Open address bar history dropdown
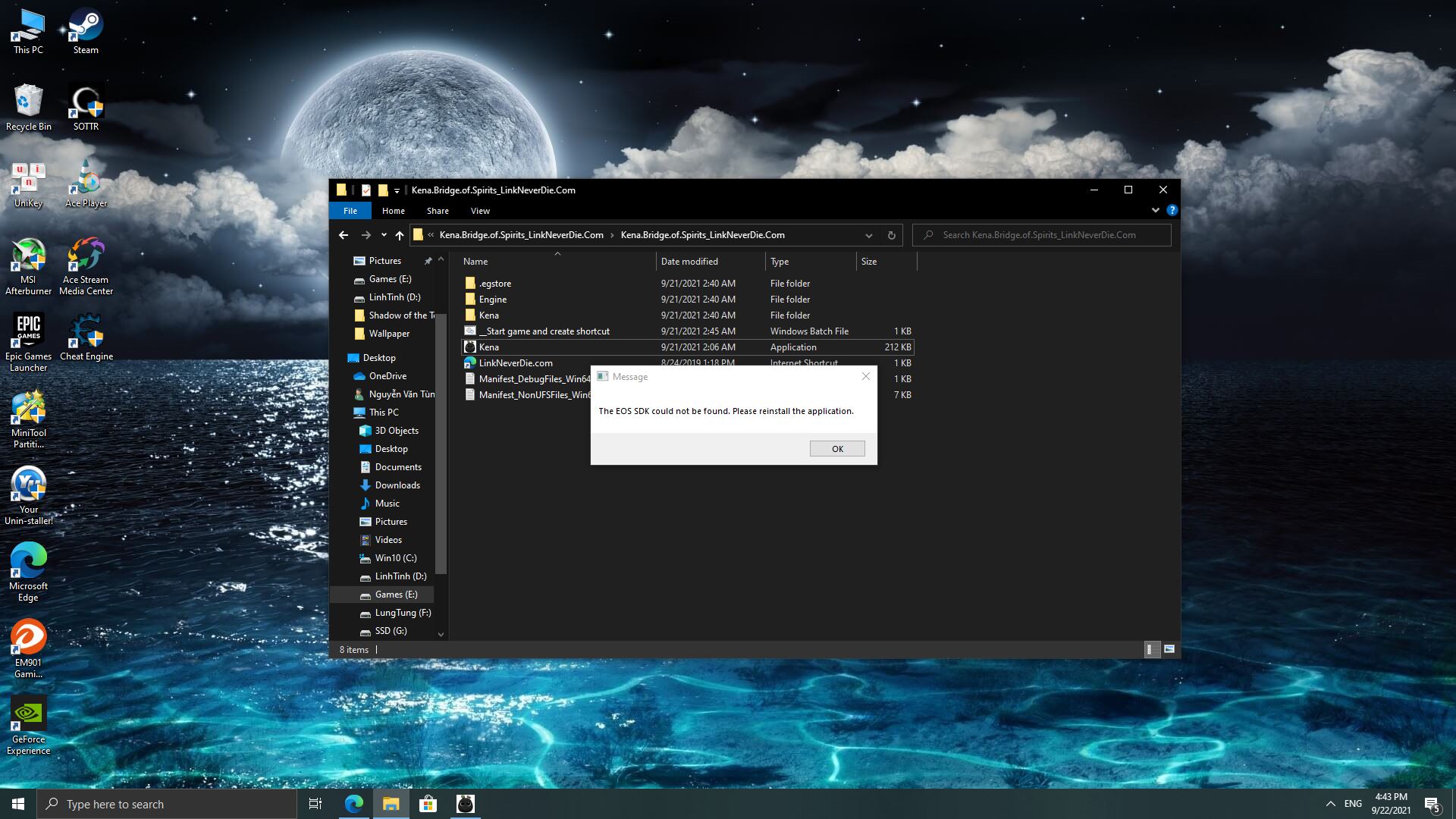 [x=868, y=235]
